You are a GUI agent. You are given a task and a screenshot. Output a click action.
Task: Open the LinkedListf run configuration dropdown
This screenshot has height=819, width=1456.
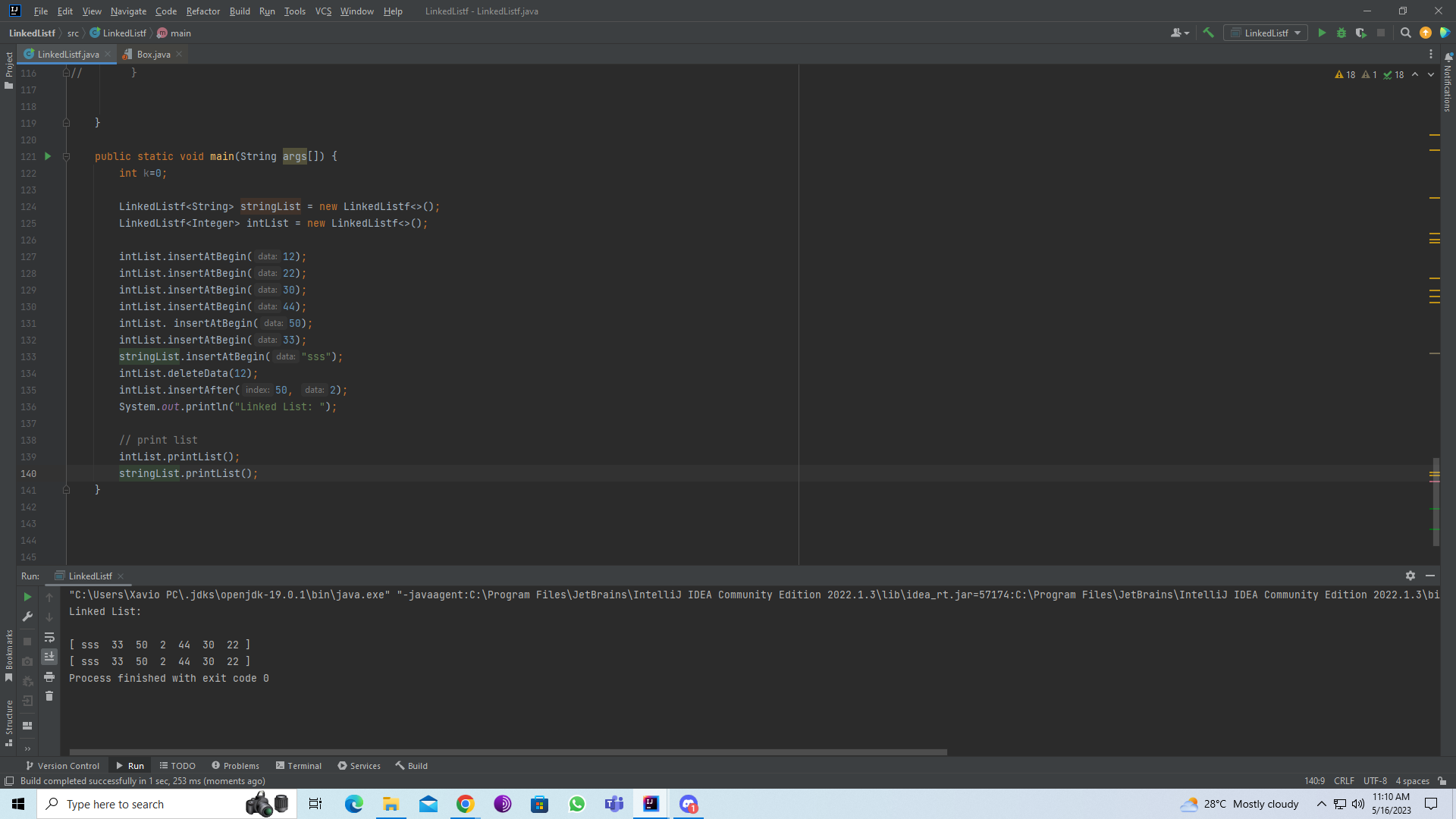click(1266, 33)
